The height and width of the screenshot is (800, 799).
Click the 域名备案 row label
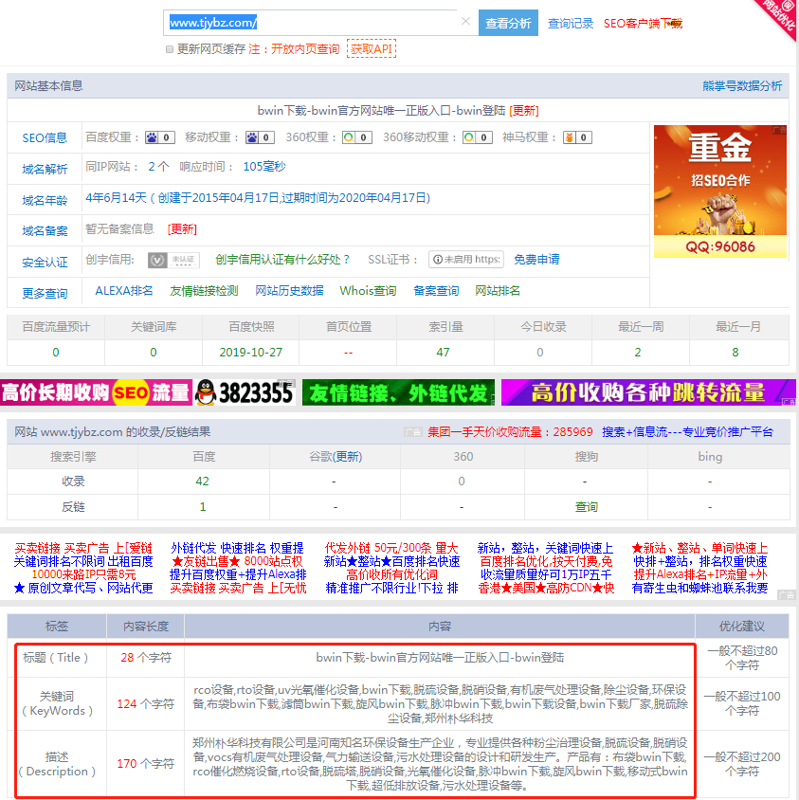(x=44, y=231)
